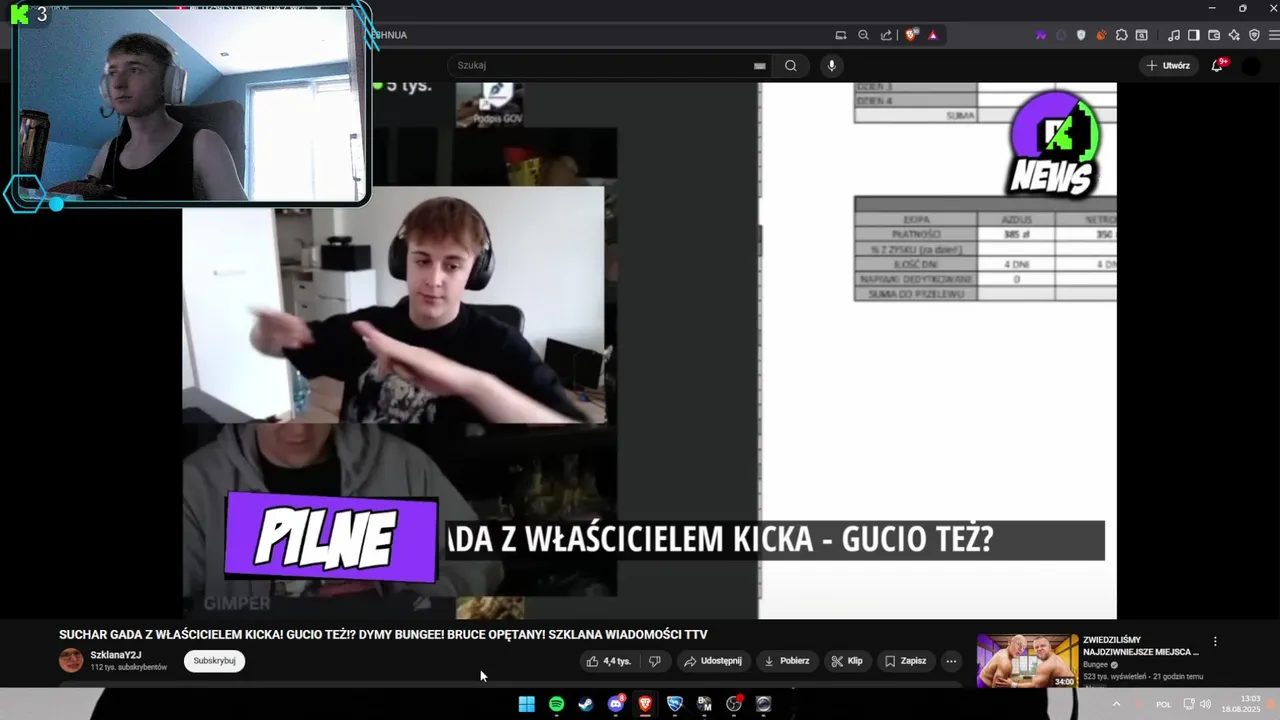1280x720 pixels.
Task: Open recommended video title ZWIEDZILIŚMY NAJDZIWNIEJSZE MIEJSCA
Action: click(1140, 646)
